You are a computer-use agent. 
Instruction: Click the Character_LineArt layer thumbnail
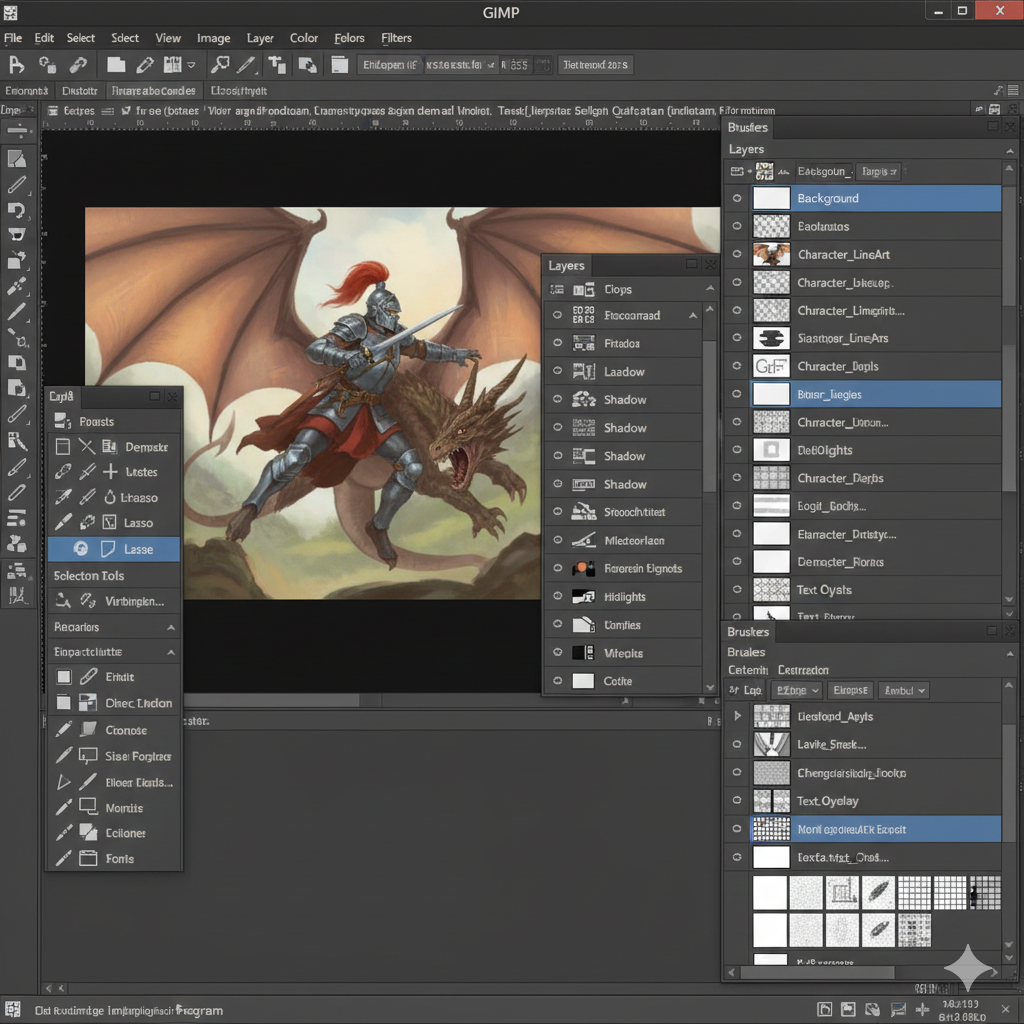pyautogui.click(x=771, y=255)
